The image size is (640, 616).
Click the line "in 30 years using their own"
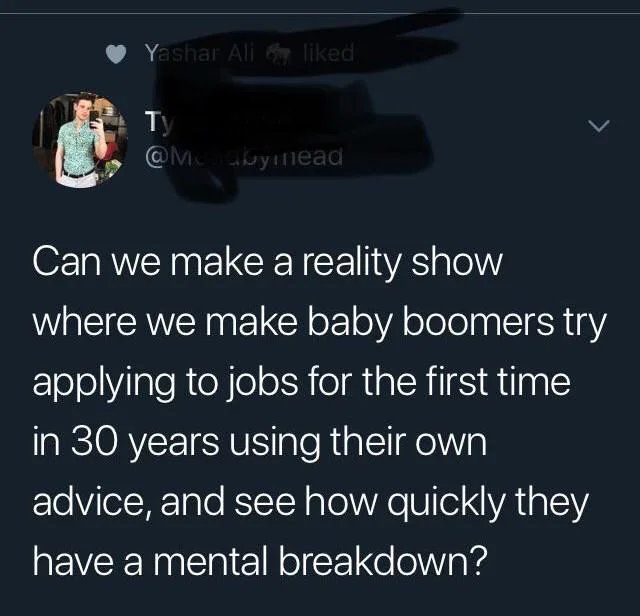point(260,443)
